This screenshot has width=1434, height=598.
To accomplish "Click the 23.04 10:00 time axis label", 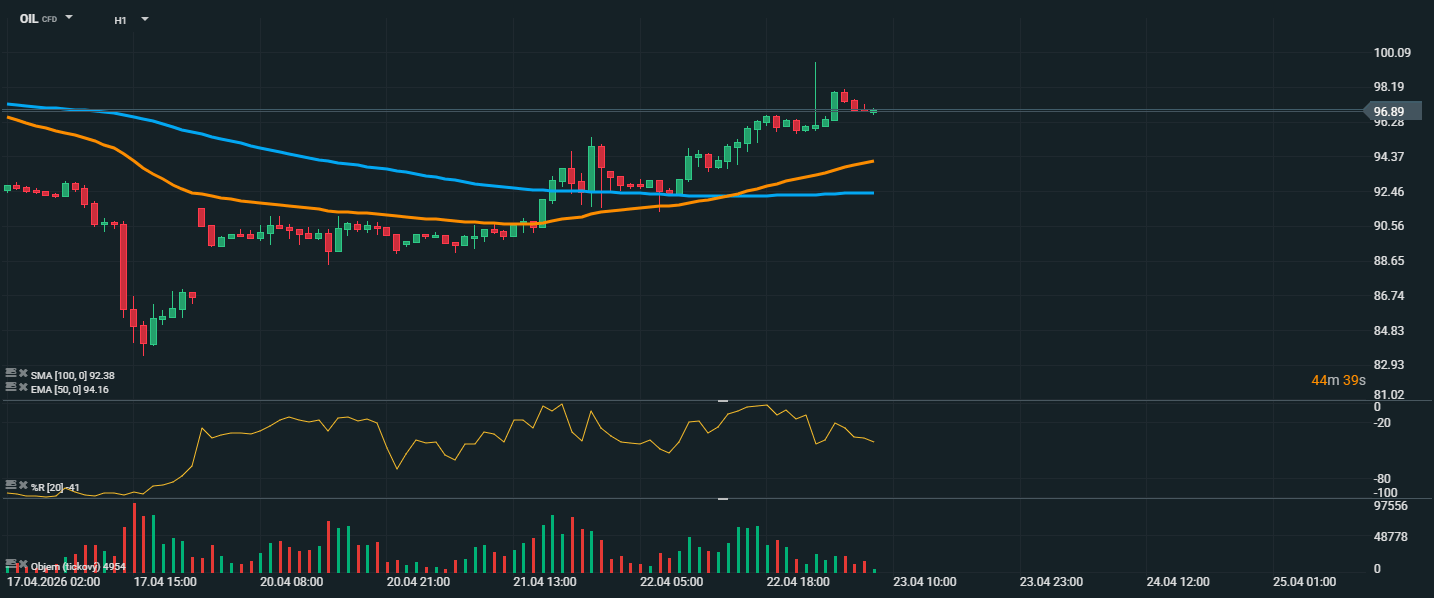I will pos(925,581).
